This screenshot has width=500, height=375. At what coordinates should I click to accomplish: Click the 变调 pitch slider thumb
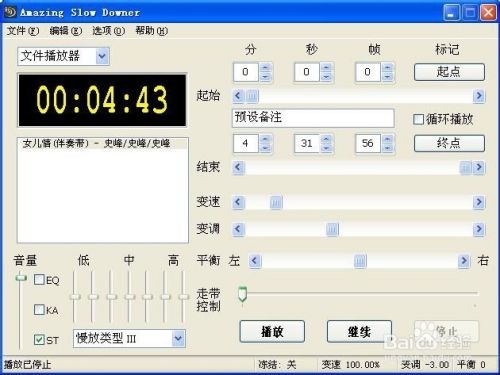(332, 229)
